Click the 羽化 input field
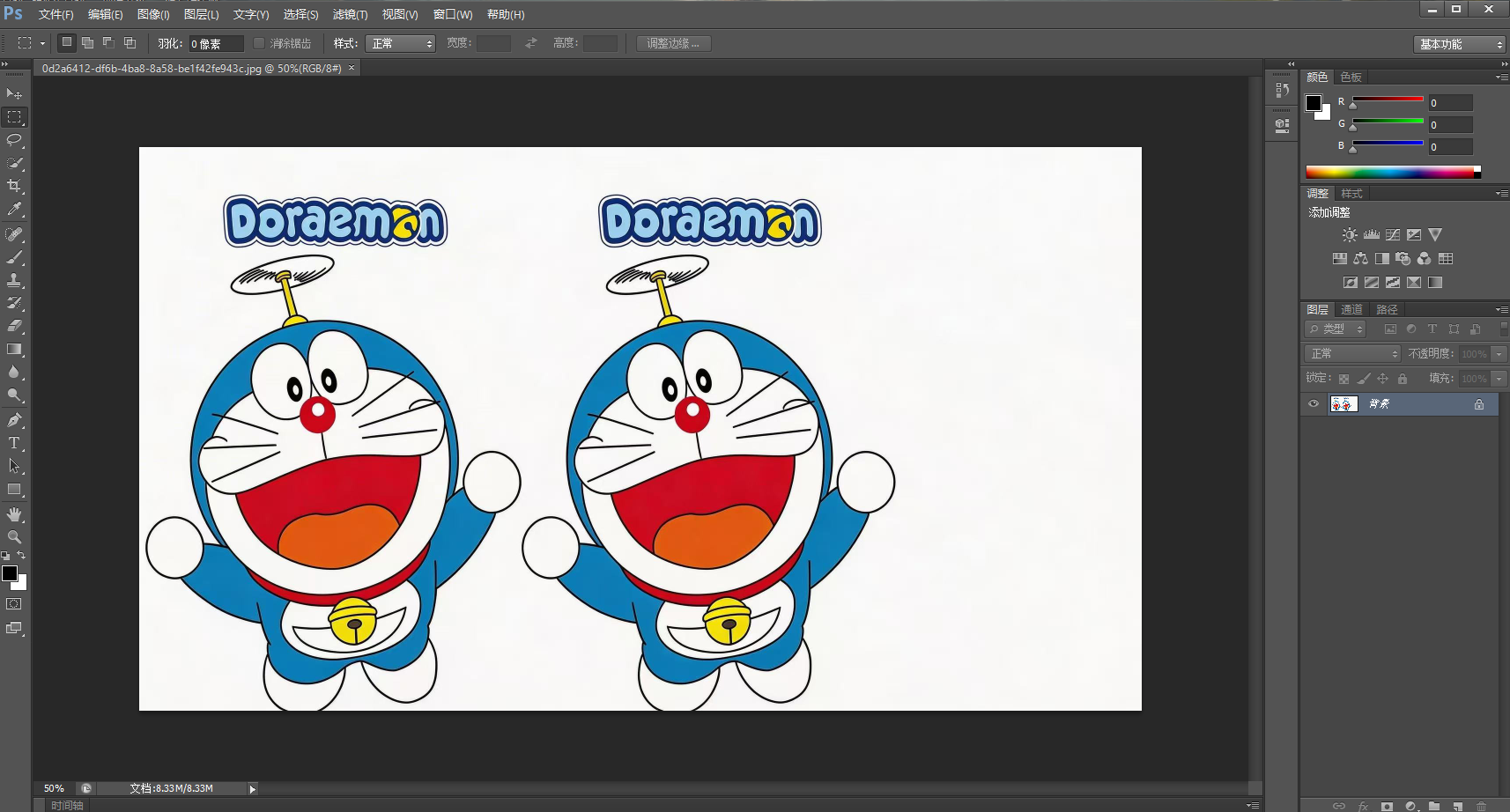 [x=216, y=44]
